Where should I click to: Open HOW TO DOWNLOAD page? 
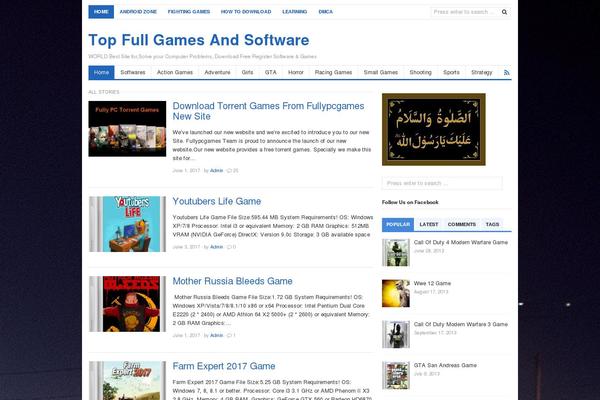tap(246, 12)
